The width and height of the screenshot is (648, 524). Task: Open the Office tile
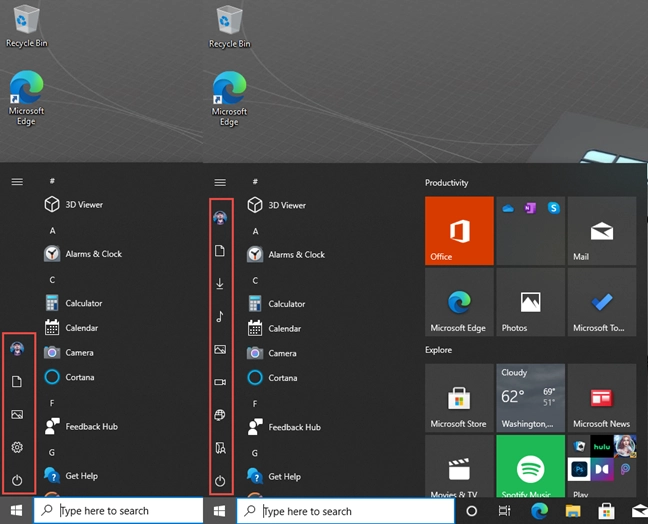[x=459, y=231]
